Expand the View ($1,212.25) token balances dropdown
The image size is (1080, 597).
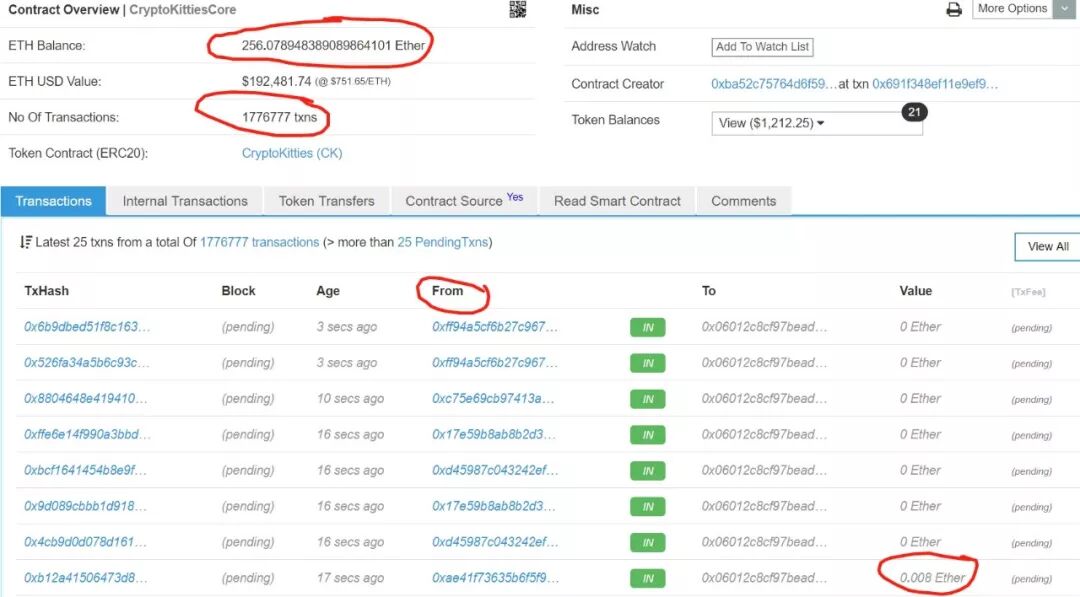pos(816,123)
